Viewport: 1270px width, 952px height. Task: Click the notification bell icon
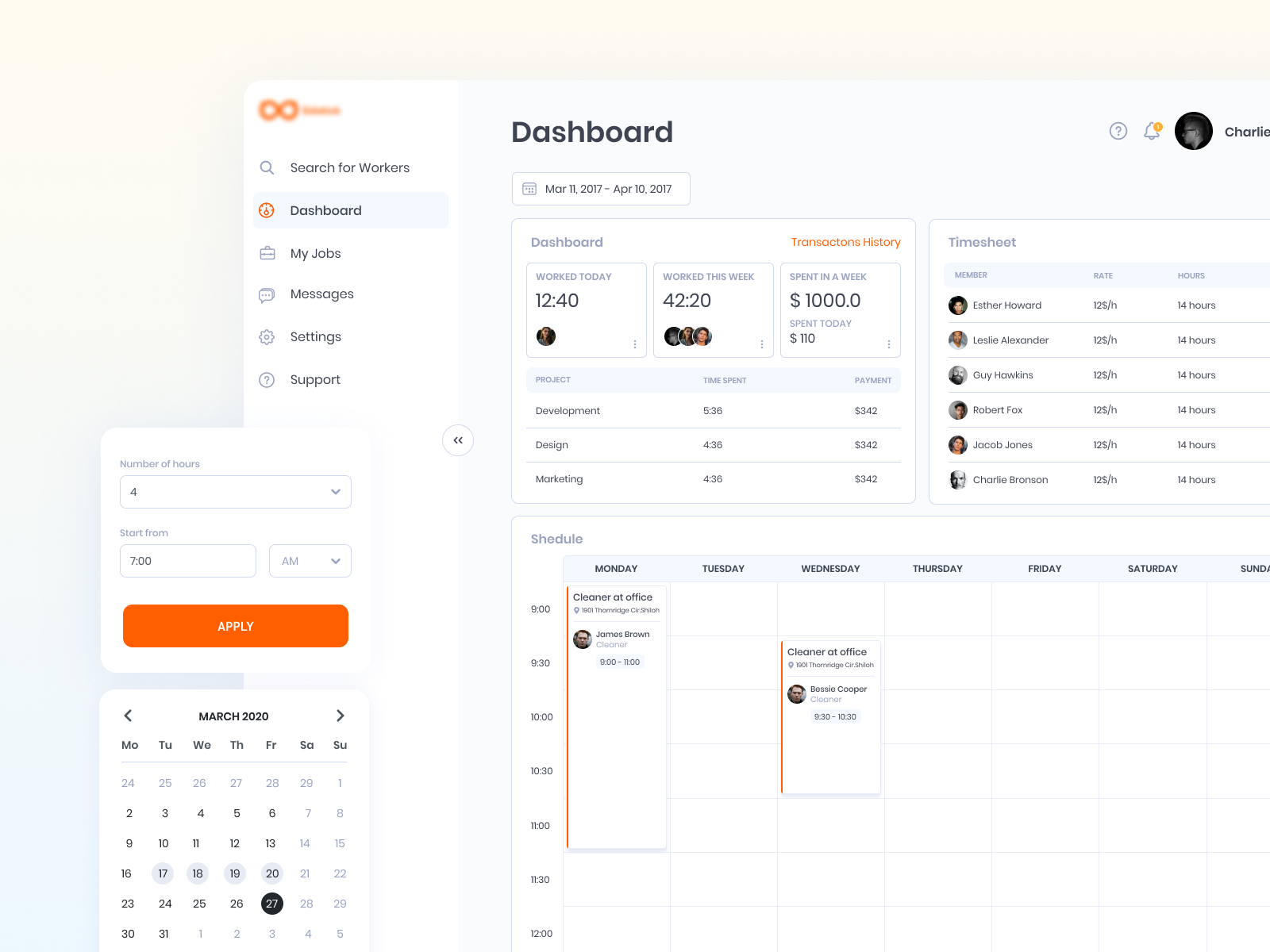click(1151, 131)
